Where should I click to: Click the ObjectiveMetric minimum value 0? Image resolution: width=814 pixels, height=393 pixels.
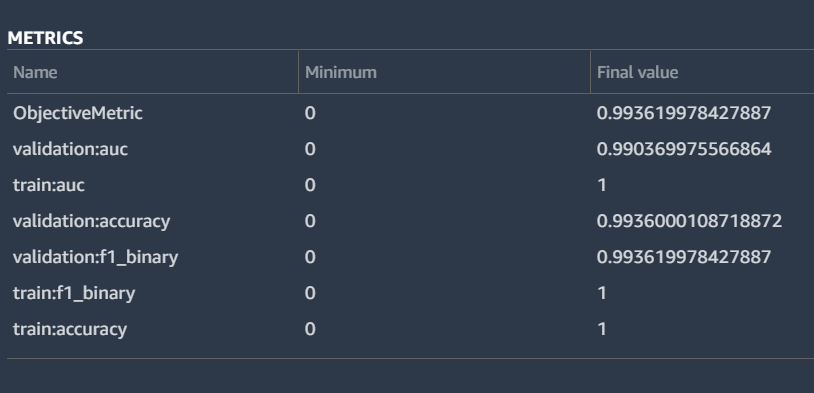[310, 113]
